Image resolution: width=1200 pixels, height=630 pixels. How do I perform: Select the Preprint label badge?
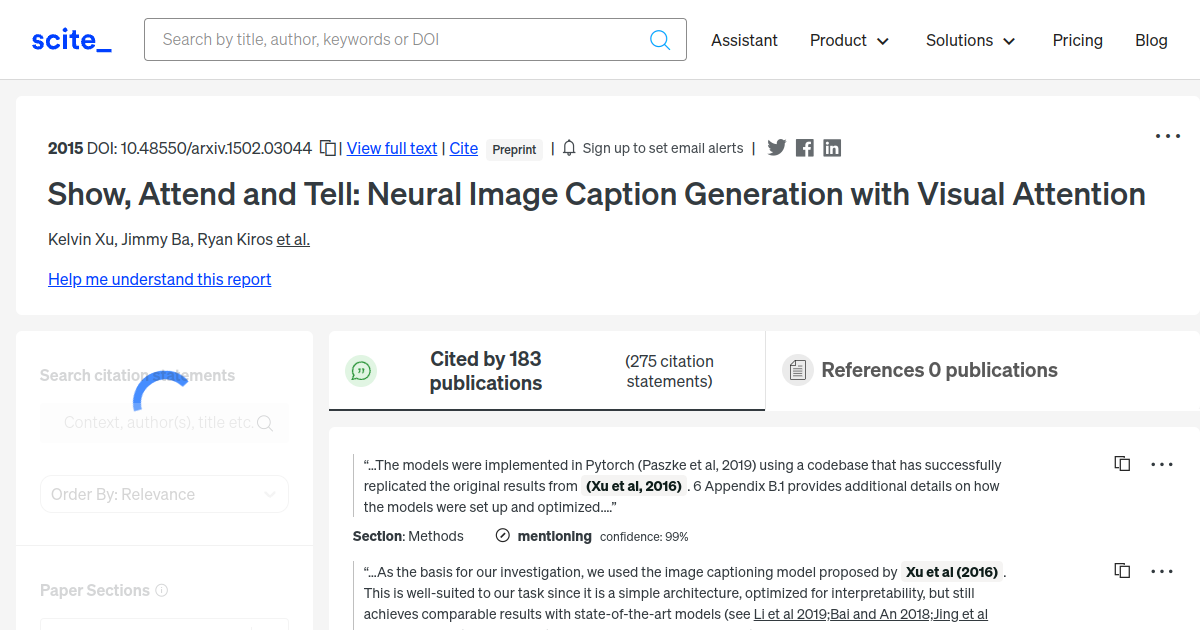tap(513, 149)
